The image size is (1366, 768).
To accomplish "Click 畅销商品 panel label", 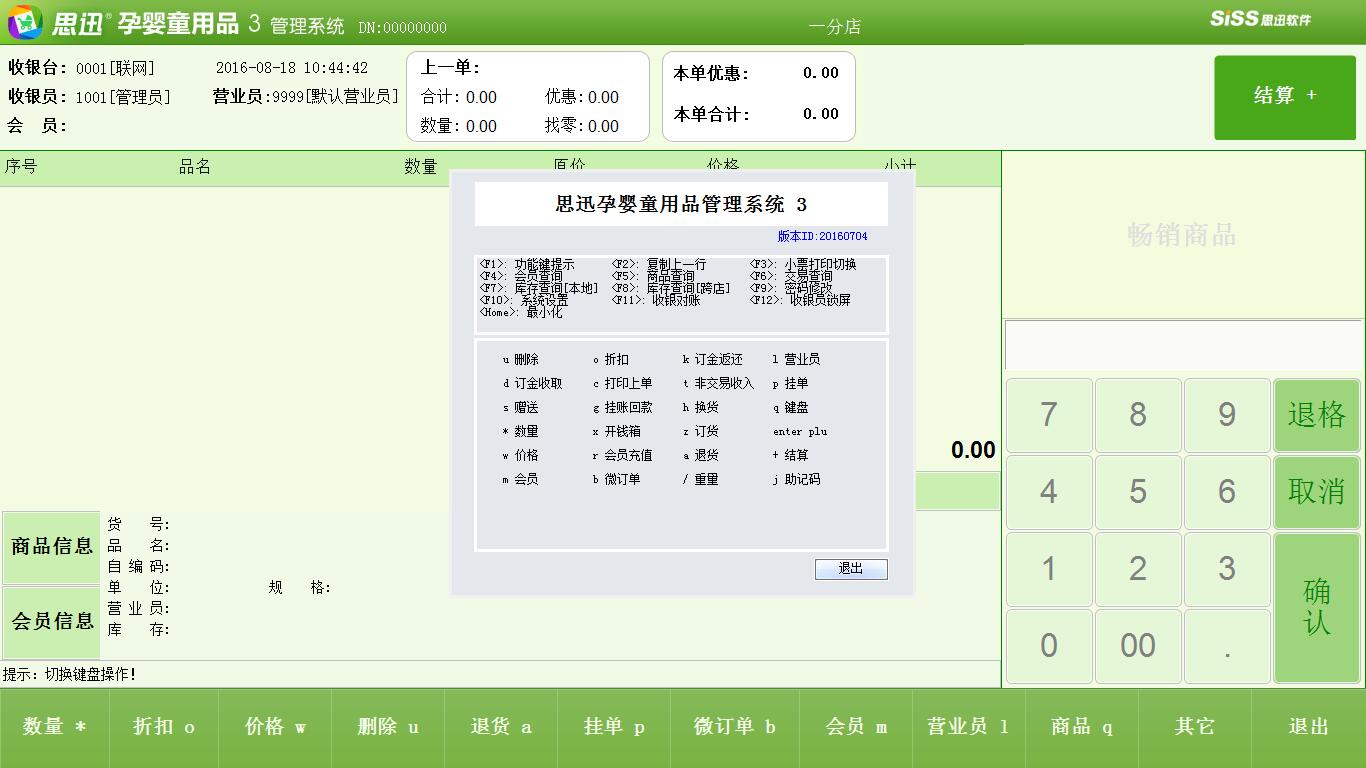I will click(x=1182, y=235).
